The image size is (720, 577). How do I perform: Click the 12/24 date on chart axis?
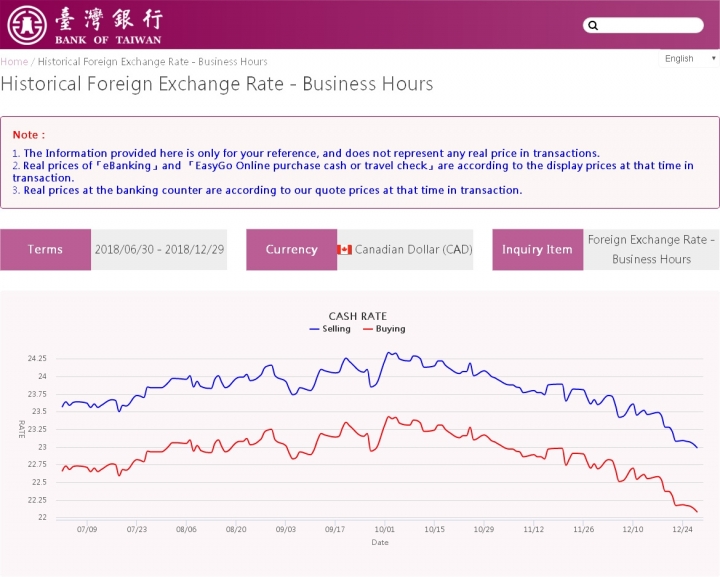click(x=683, y=529)
